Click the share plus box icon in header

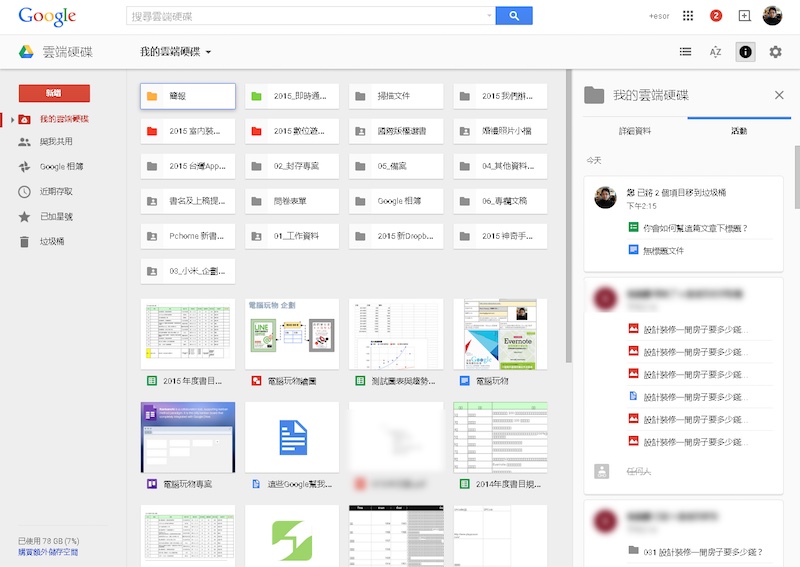pyautogui.click(x=744, y=16)
